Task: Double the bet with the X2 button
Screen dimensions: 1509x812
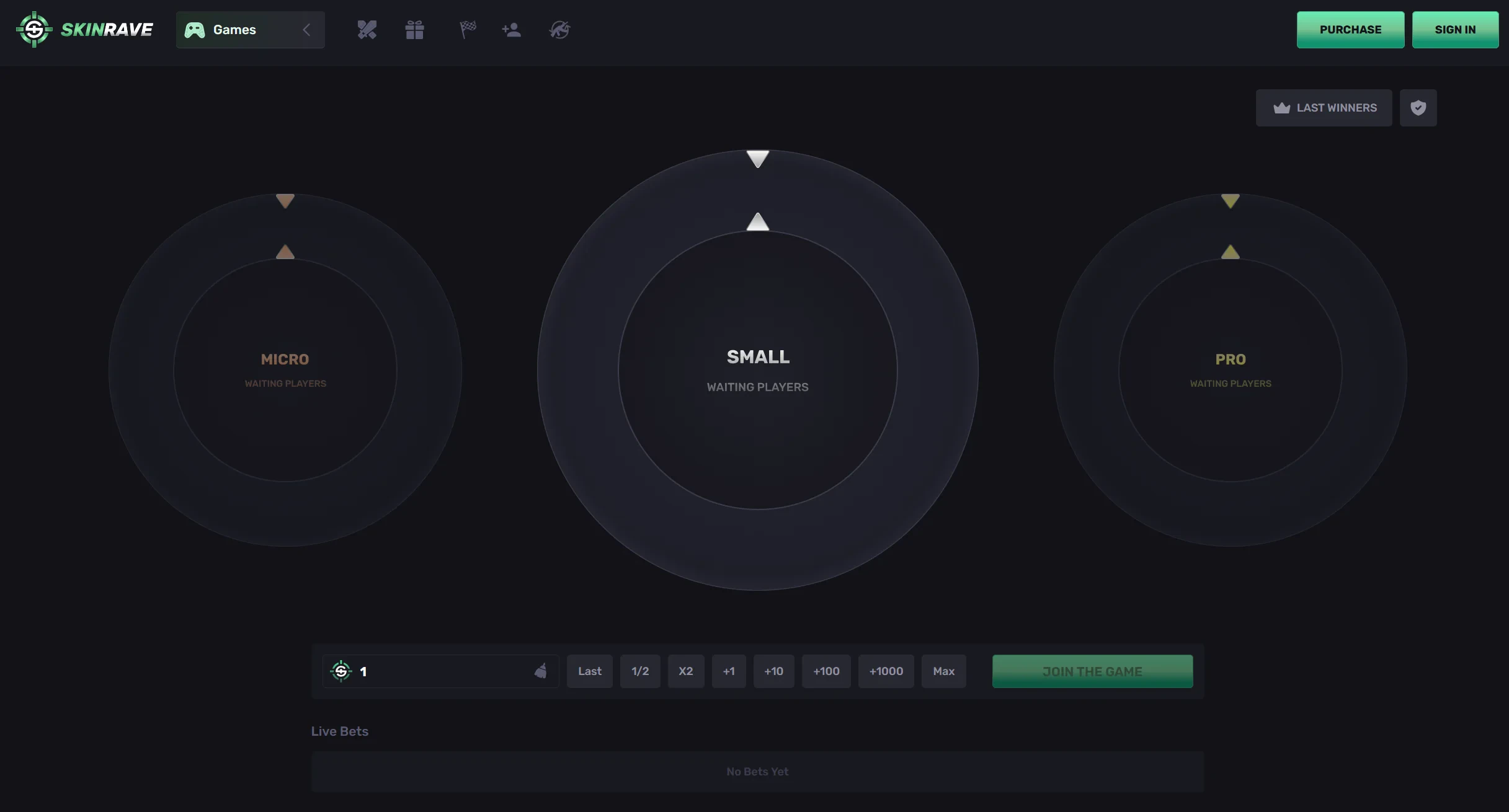Action: click(x=685, y=671)
